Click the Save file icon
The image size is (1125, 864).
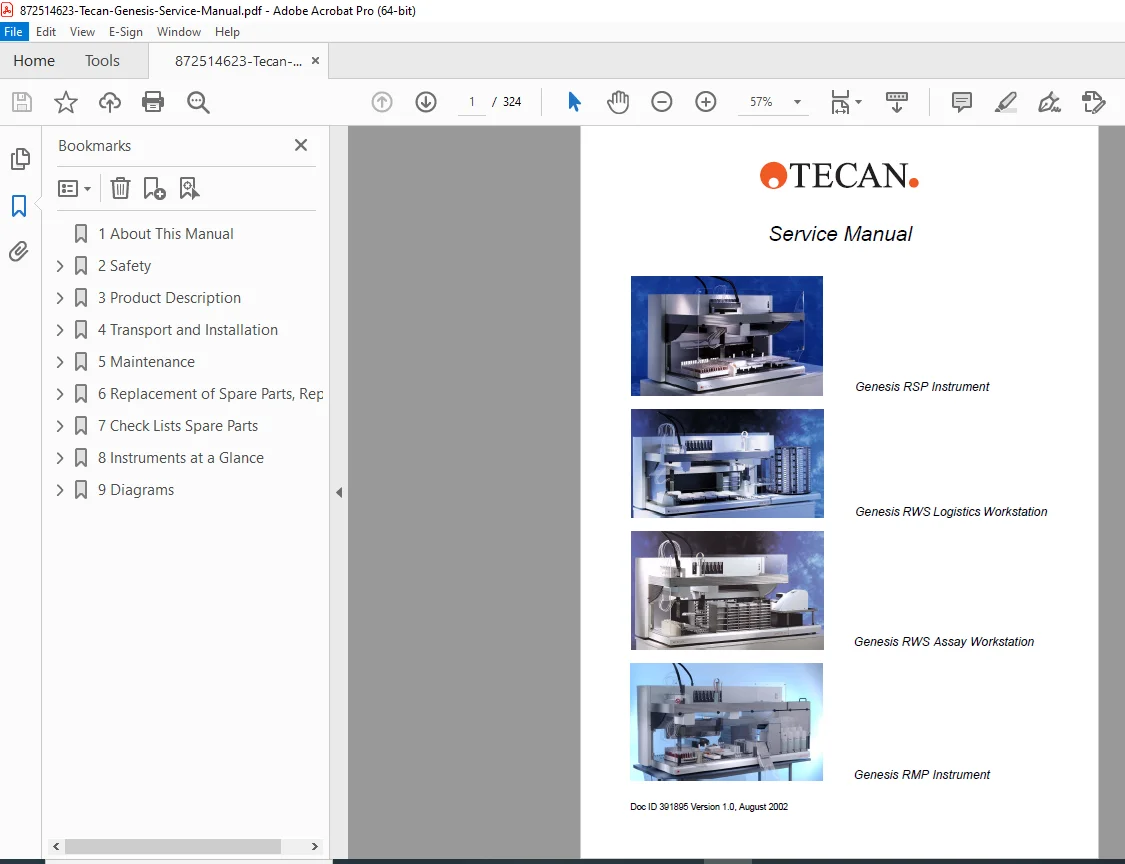point(22,102)
